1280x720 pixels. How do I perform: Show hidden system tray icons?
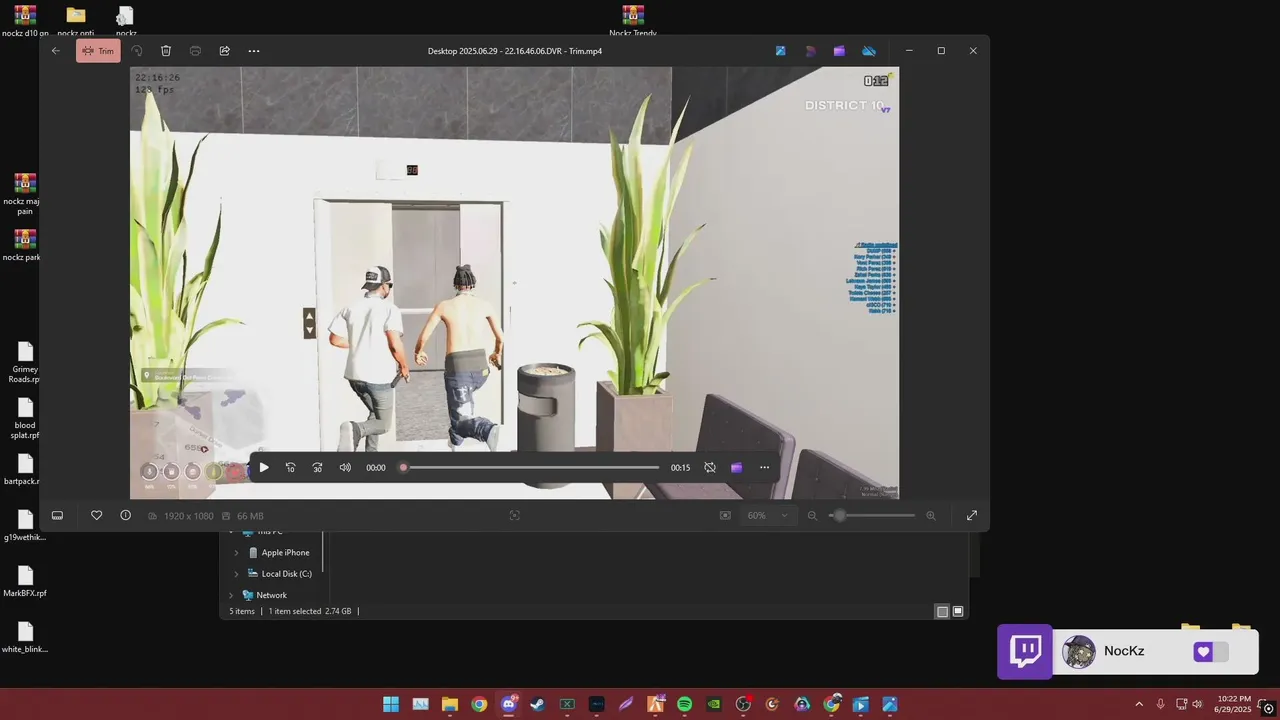point(1139,704)
